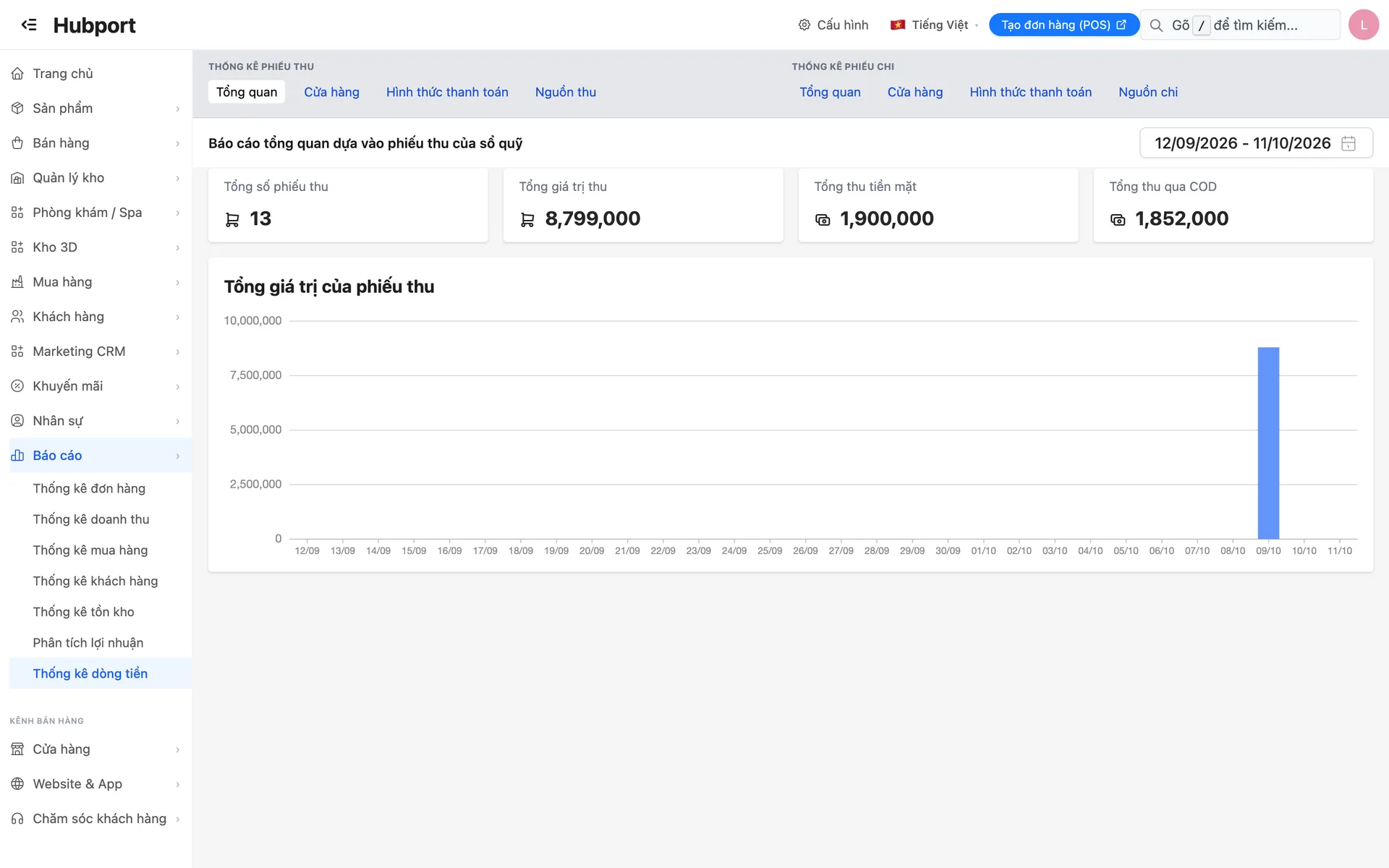The image size is (1389, 868).
Task: Click the Quản lý kho warehouse icon
Action: [x=17, y=178]
